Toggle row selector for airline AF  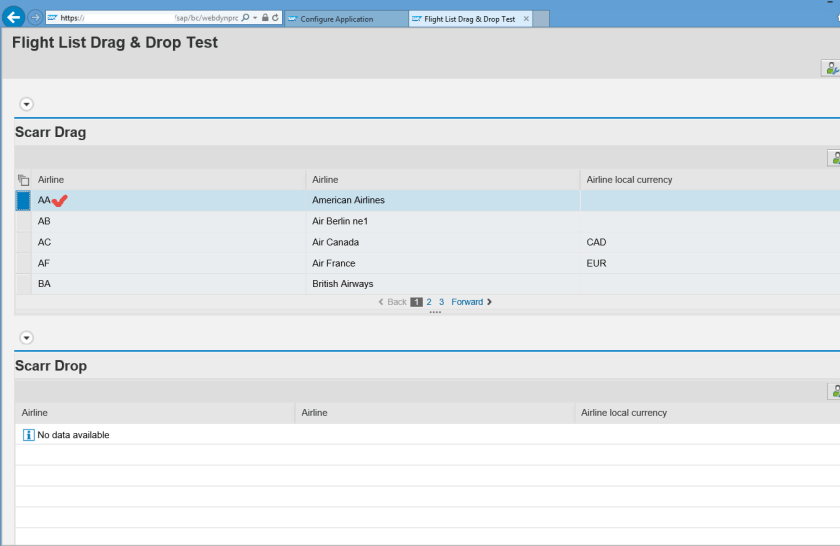point(23,264)
